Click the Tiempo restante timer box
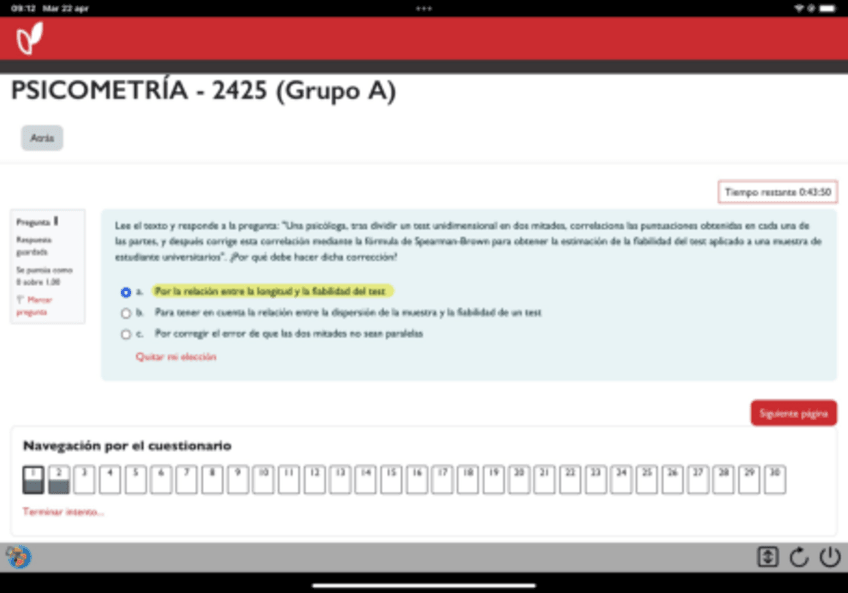This screenshot has width=848, height=593. [777, 192]
